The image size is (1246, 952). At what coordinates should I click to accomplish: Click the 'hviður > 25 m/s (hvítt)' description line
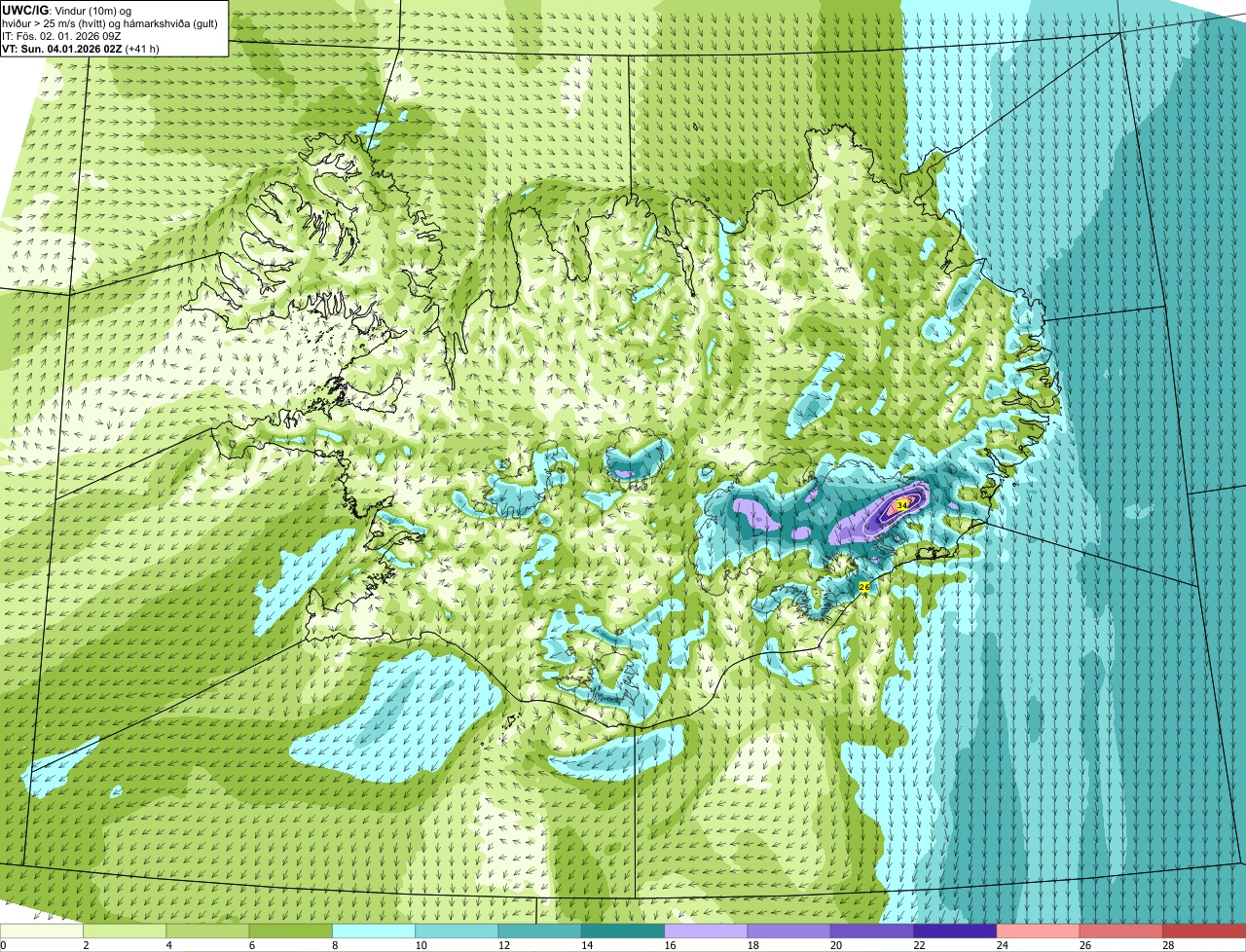(110, 22)
